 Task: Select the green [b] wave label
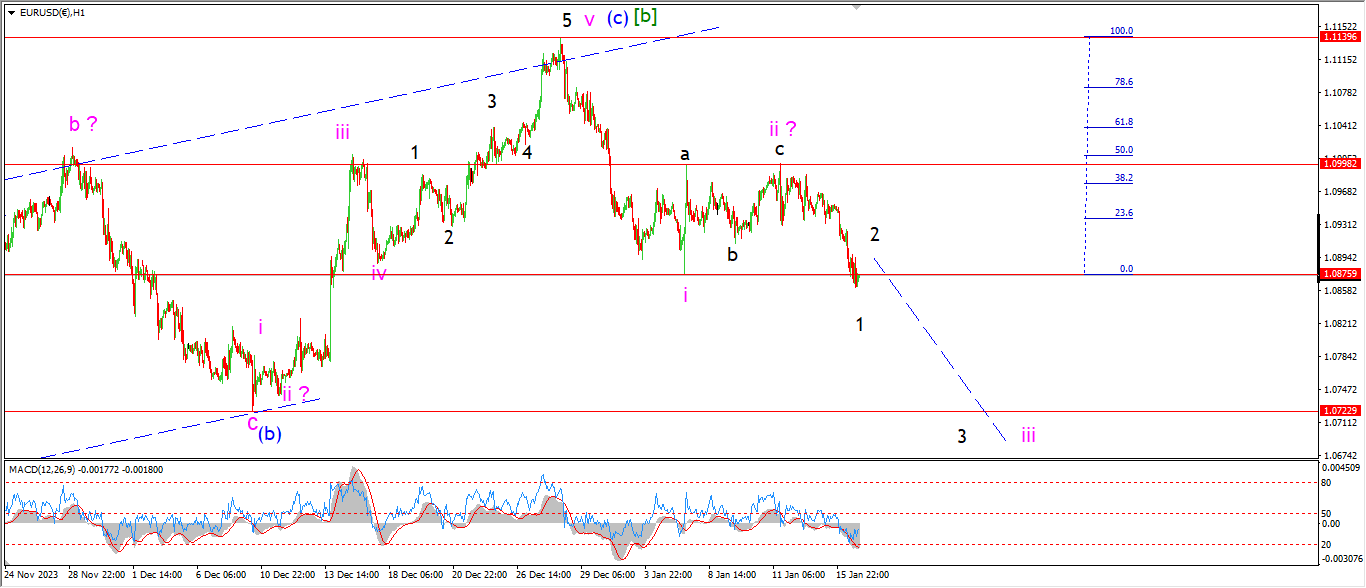[645, 17]
